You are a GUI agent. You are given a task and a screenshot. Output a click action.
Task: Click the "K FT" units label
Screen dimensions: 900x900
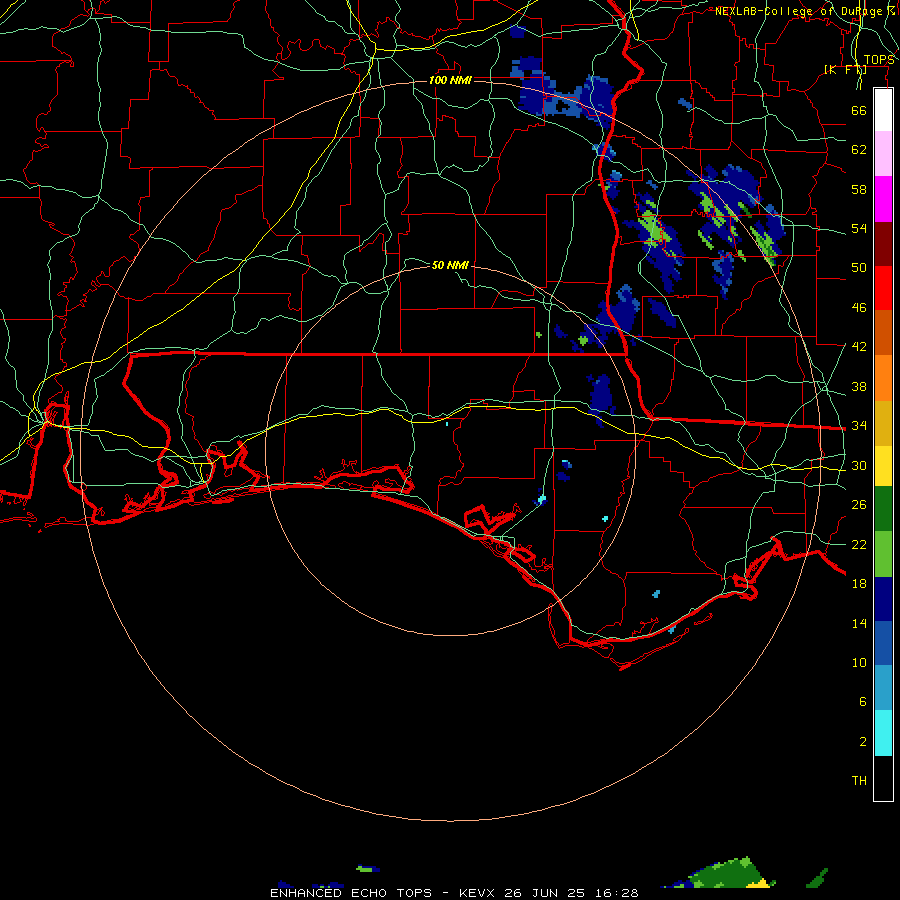(x=845, y=69)
